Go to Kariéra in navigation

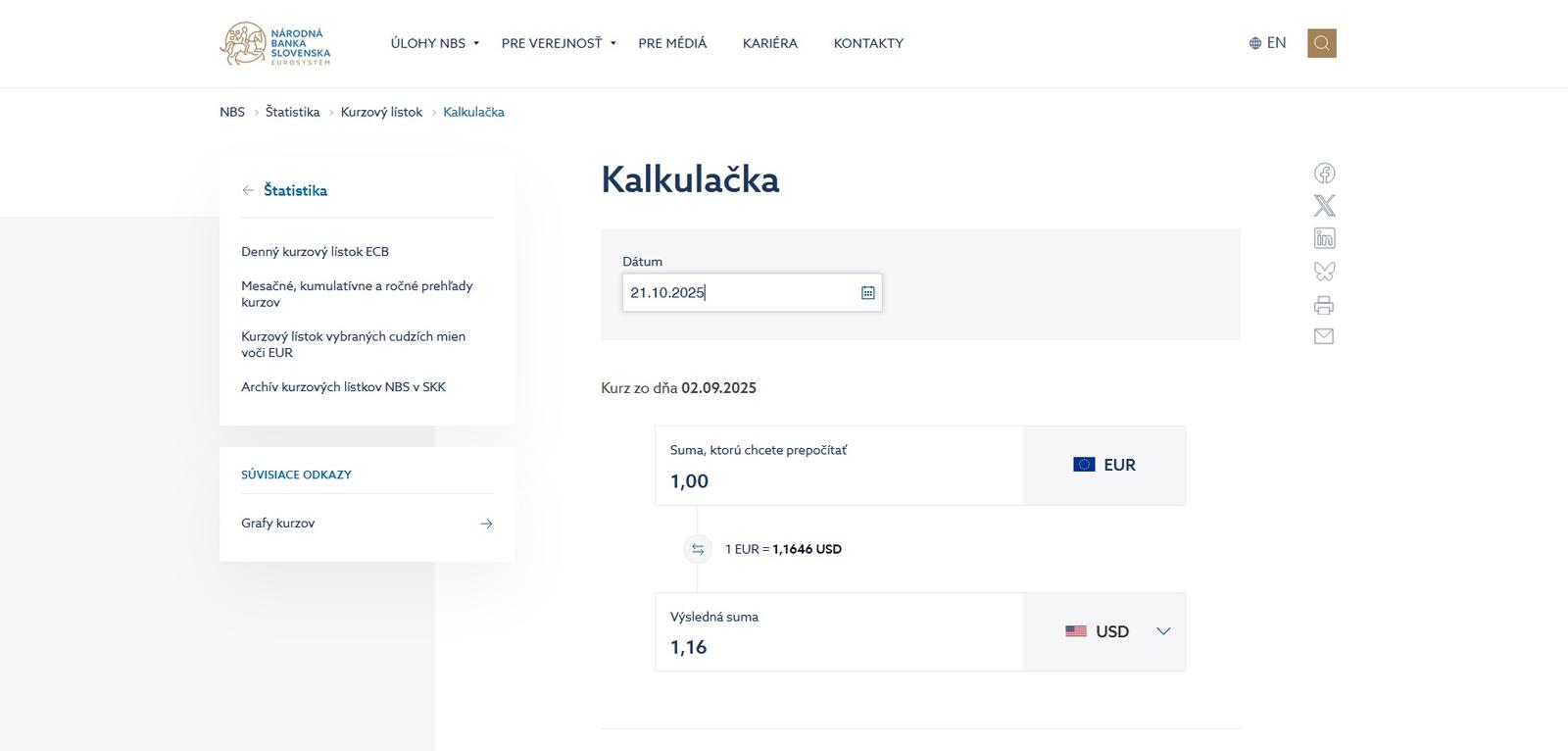tap(769, 43)
